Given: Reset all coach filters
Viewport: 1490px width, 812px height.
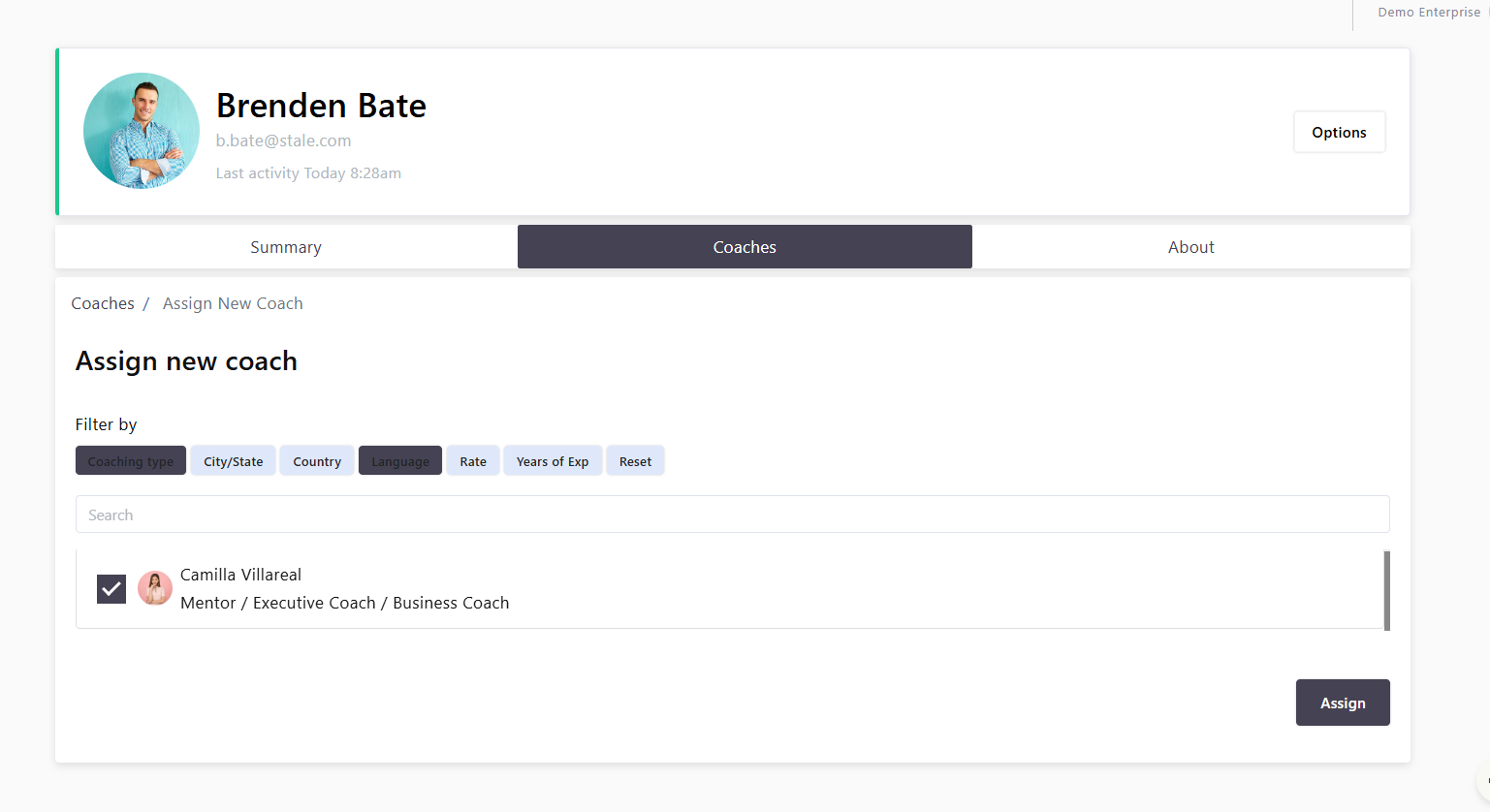Looking at the screenshot, I should click(635, 461).
